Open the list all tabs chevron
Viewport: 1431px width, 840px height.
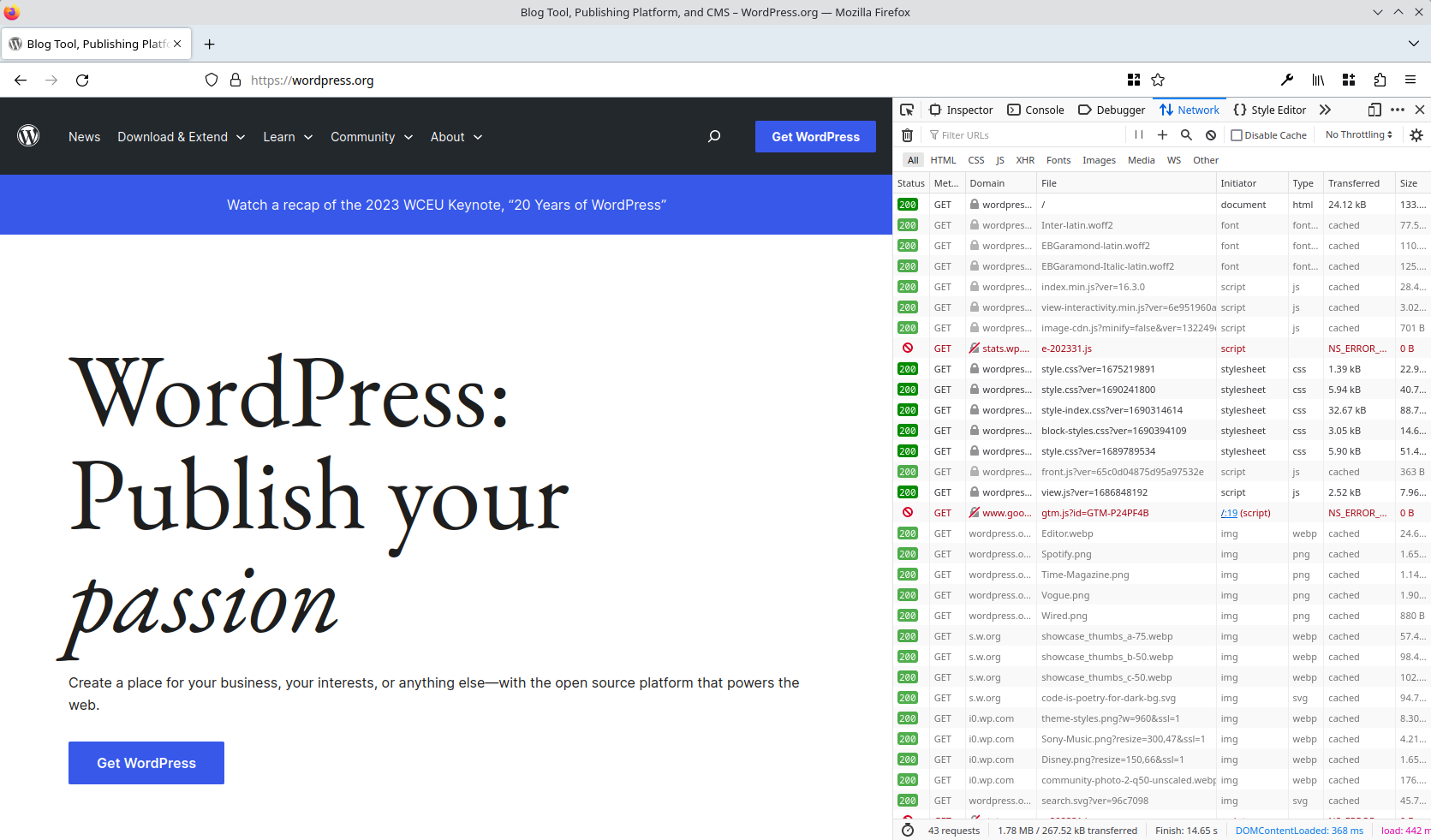tap(1413, 44)
